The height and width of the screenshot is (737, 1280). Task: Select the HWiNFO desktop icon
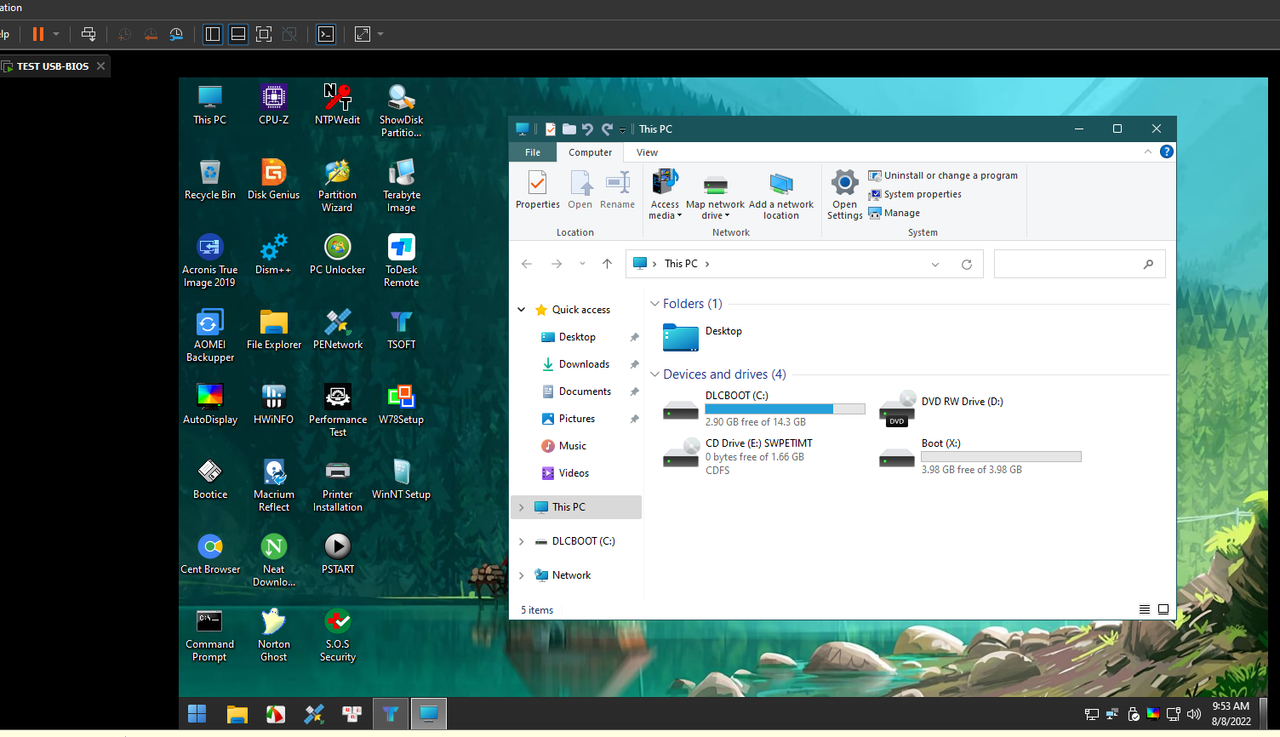pyautogui.click(x=273, y=404)
